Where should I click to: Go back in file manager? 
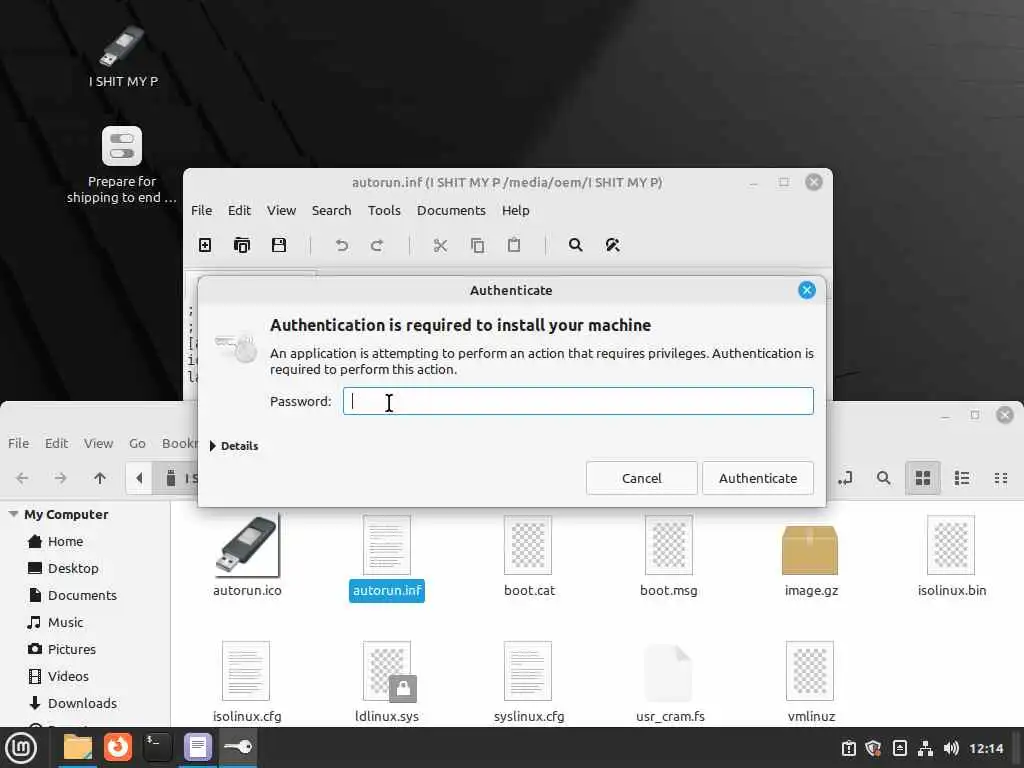(22, 478)
